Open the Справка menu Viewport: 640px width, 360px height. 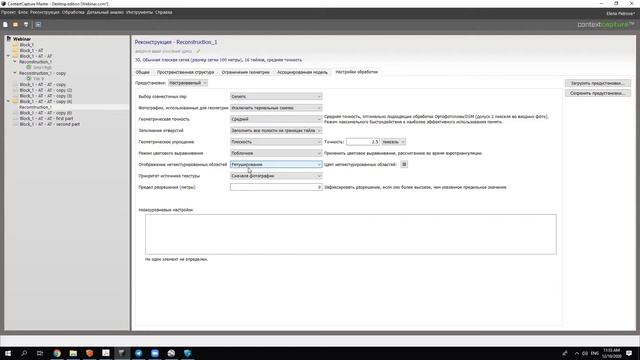tap(164, 12)
